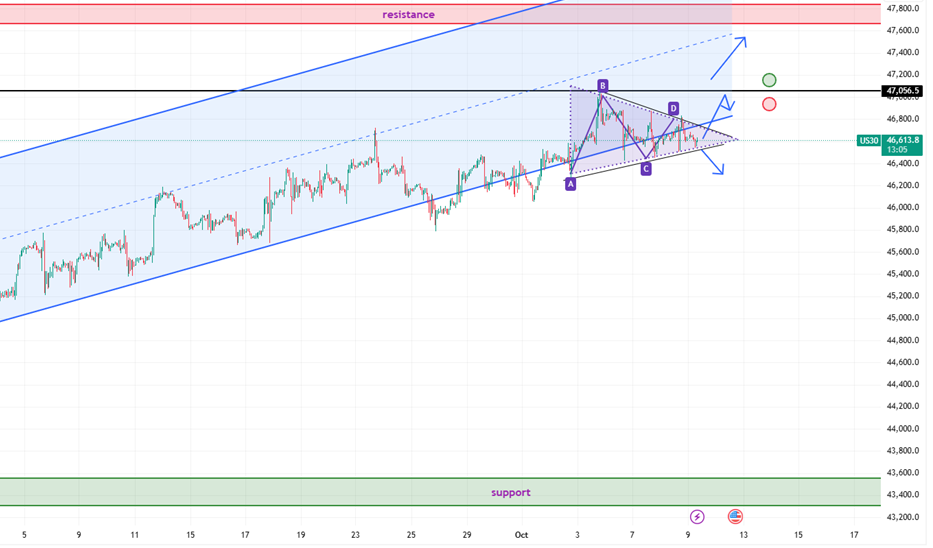Click pattern point label A

[x=570, y=184]
